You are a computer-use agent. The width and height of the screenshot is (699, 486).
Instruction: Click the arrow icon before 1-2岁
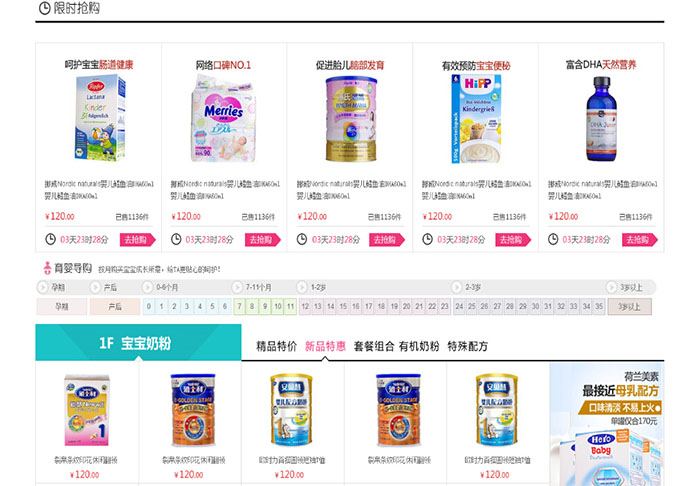(302, 287)
